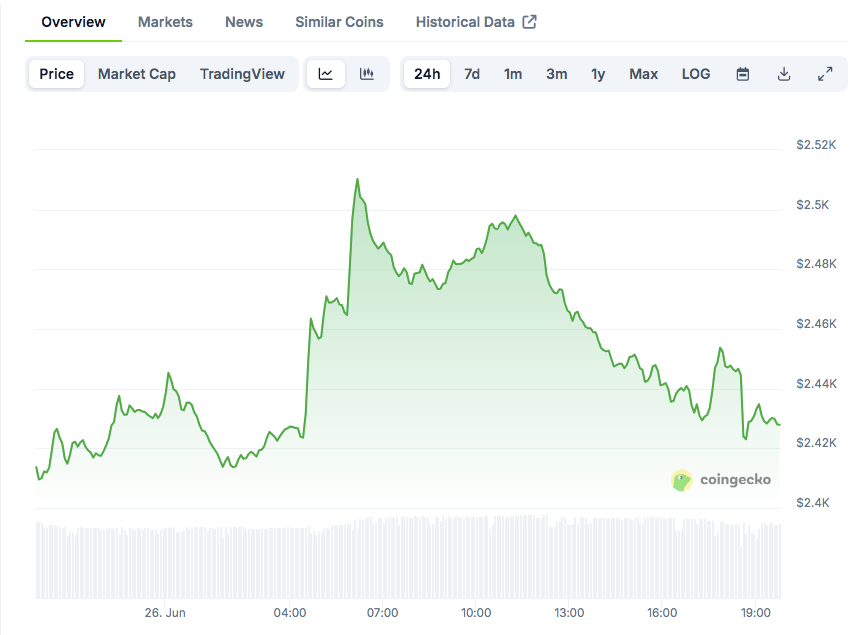864x635 pixels.
Task: Click the price peak near 07:00
Action: 358,179
